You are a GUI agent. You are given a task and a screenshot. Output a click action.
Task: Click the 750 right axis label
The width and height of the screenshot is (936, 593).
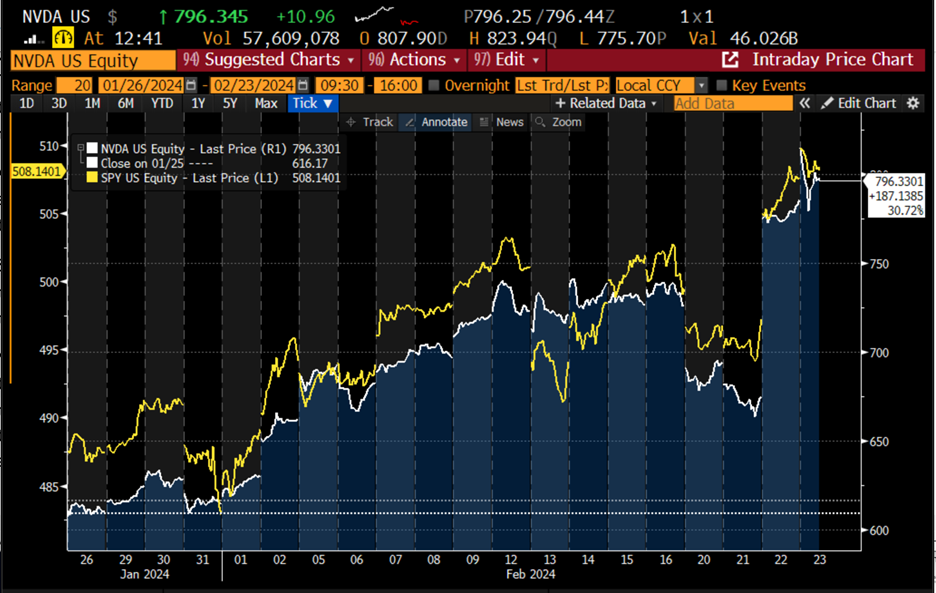tap(879, 263)
